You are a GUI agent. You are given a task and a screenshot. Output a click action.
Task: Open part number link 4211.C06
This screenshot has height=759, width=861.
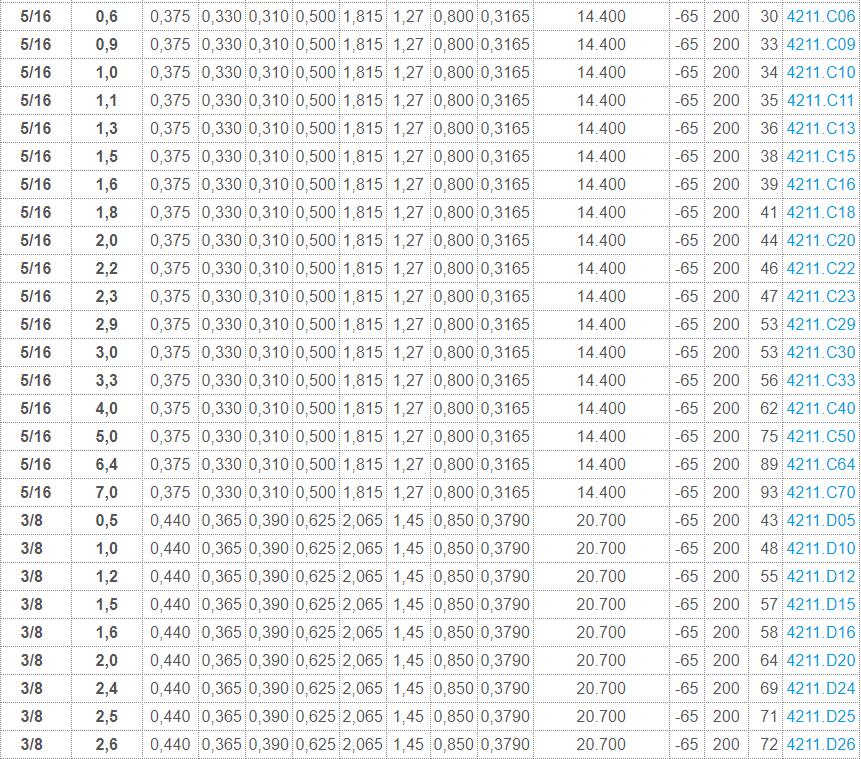(820, 17)
